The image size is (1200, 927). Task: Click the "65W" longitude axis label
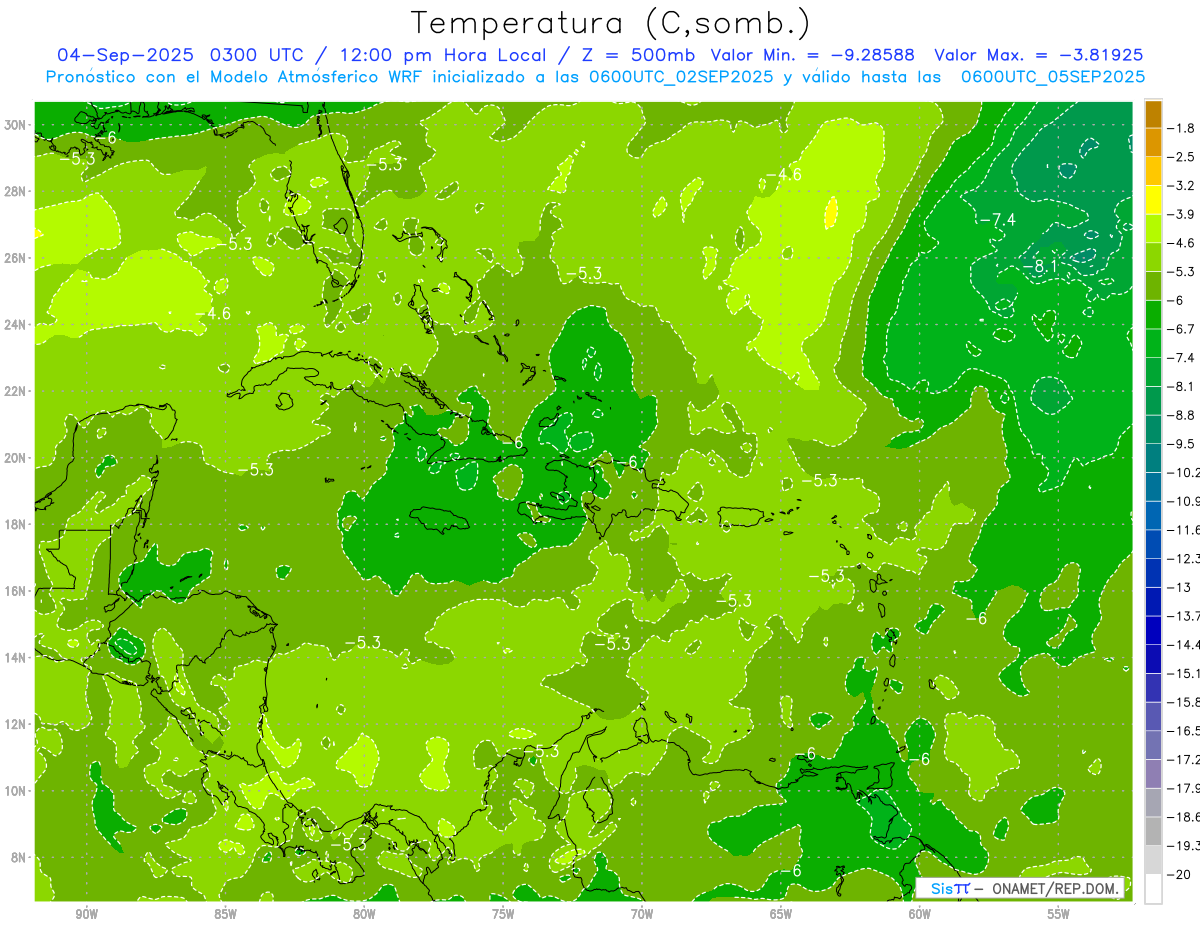point(781,914)
